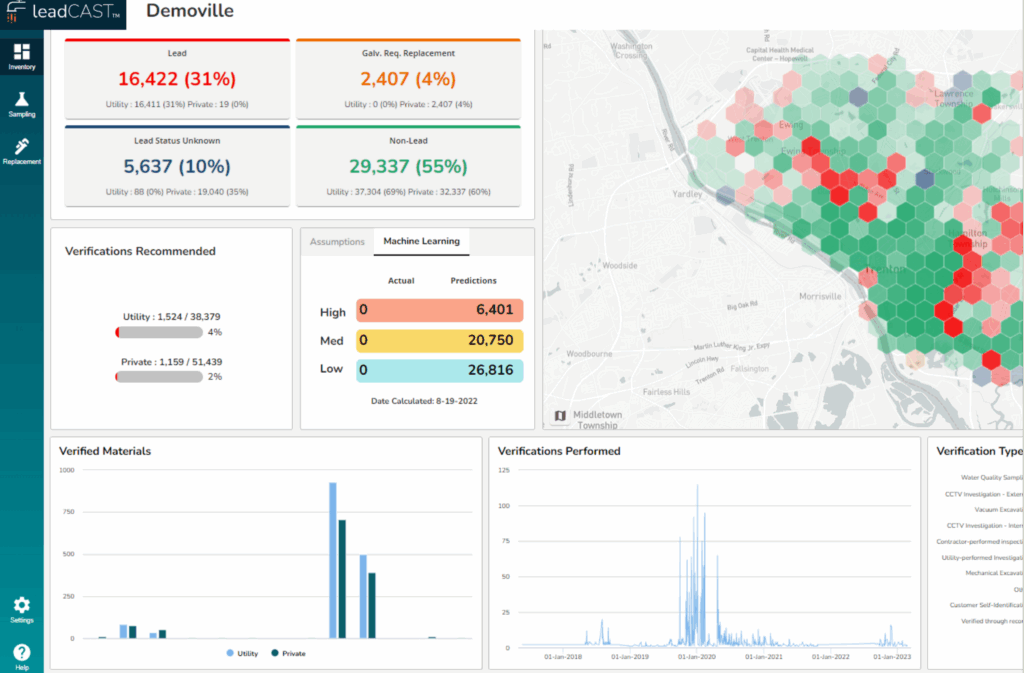The width and height of the screenshot is (1024, 673).
Task: Click the Private verifications progress bar
Action: [x=159, y=377]
